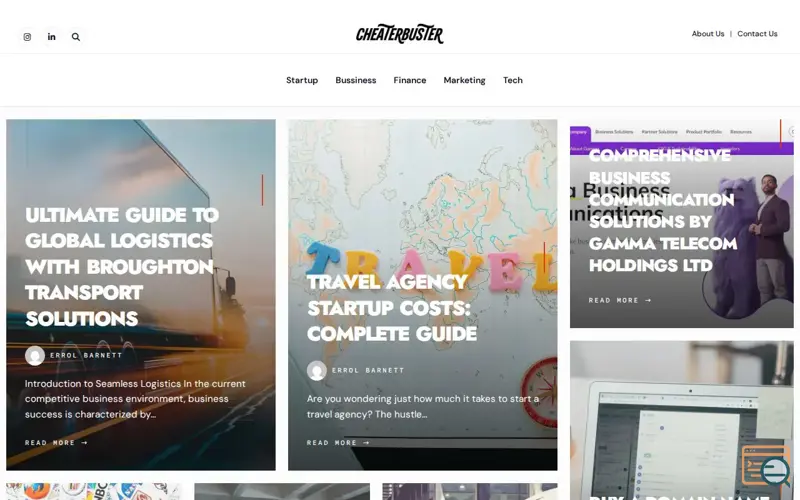This screenshot has height=500, width=800.
Task: Open the orange chat widget icon
Action: (x=766, y=466)
